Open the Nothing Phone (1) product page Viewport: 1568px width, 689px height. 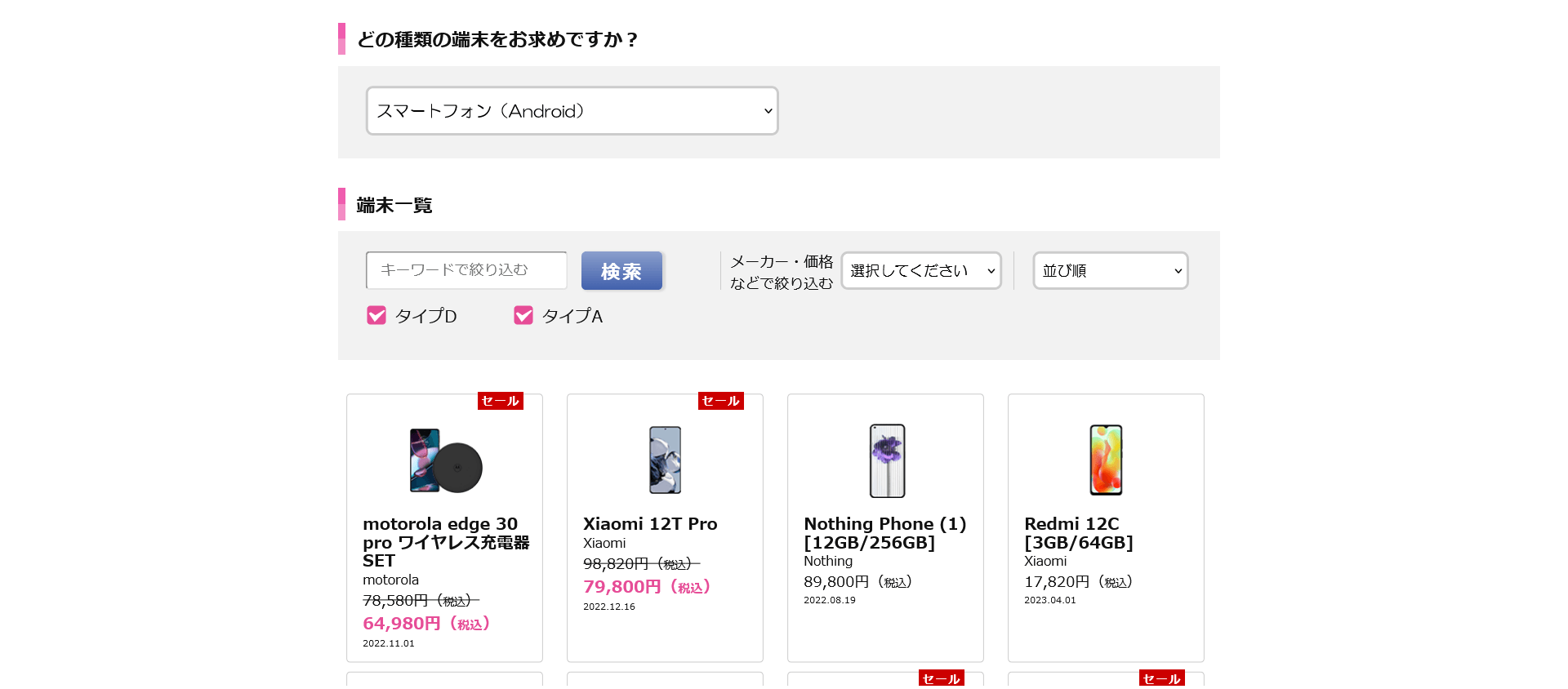click(x=884, y=531)
